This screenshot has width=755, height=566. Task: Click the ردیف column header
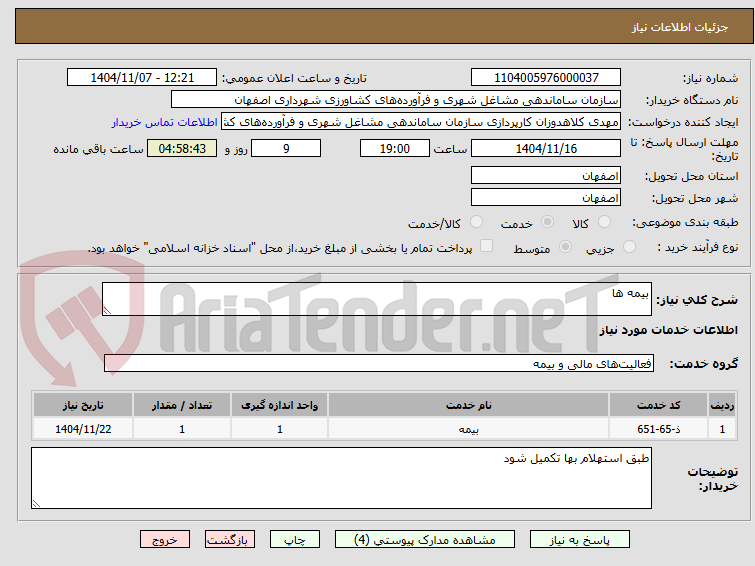coord(722,405)
